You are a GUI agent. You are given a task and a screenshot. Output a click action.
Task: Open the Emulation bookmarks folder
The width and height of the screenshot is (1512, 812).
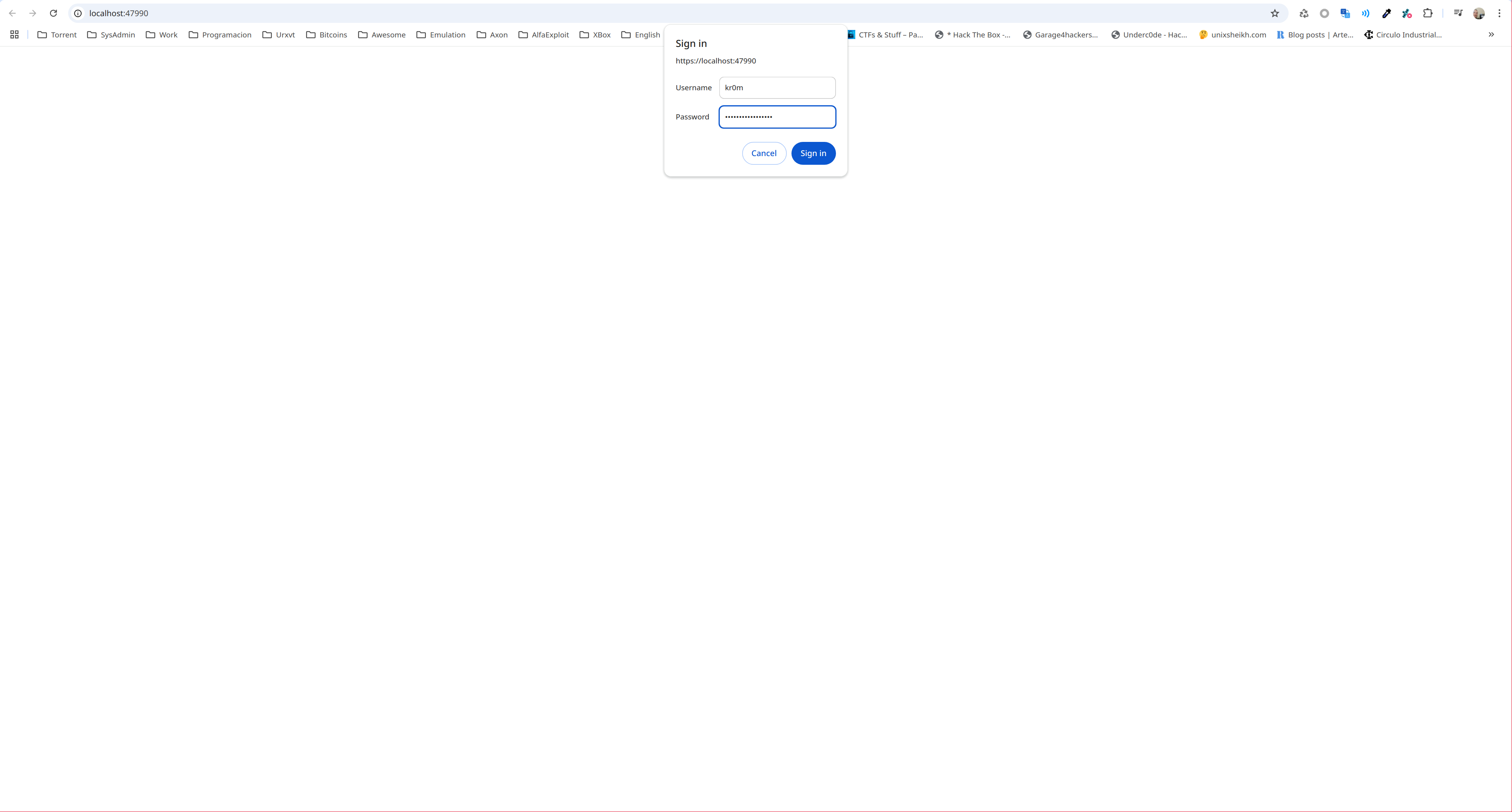click(x=441, y=35)
